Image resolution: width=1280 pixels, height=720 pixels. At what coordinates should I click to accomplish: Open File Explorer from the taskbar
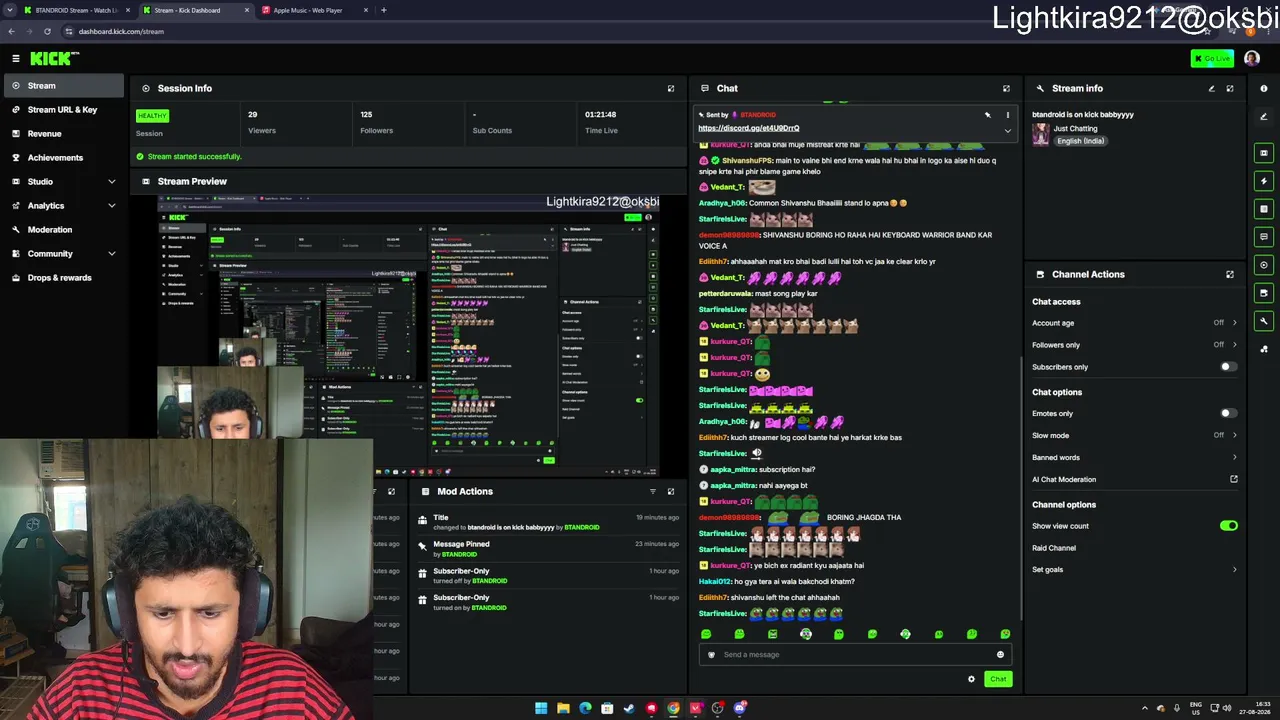563,708
